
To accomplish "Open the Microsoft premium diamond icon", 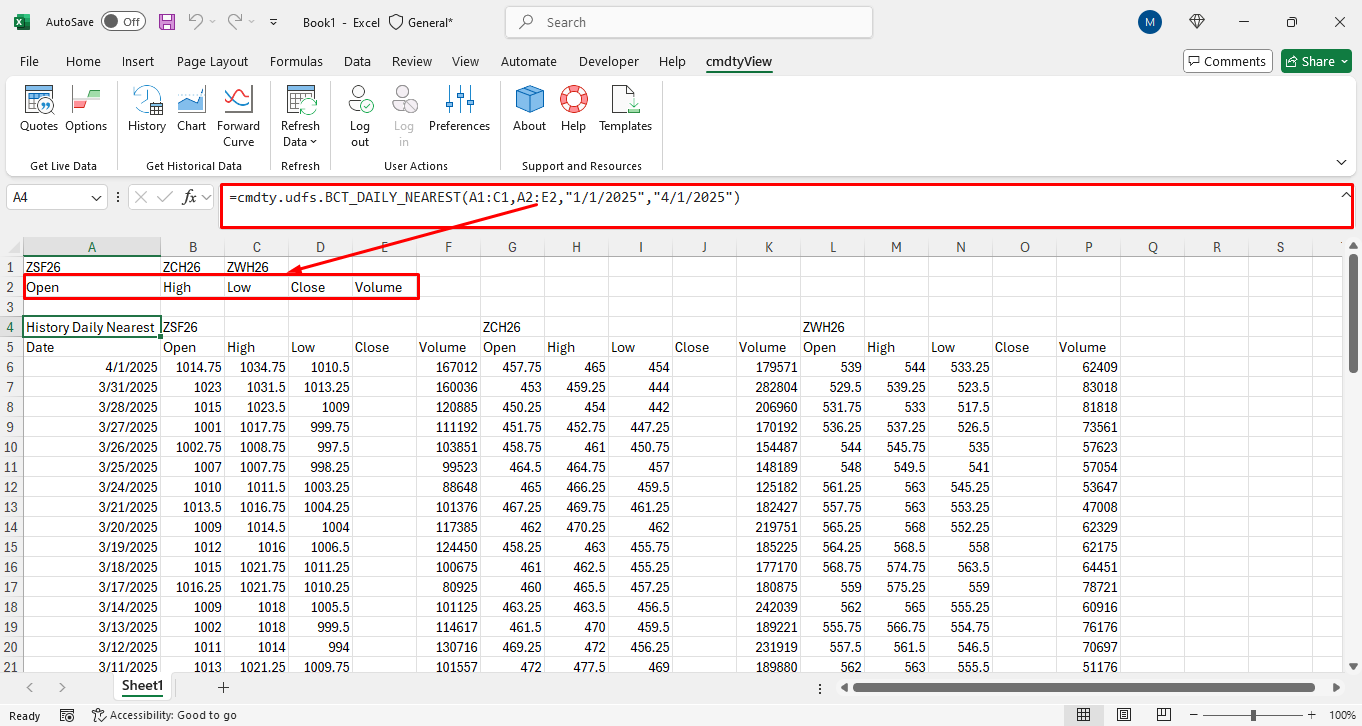I will pos(1197,22).
